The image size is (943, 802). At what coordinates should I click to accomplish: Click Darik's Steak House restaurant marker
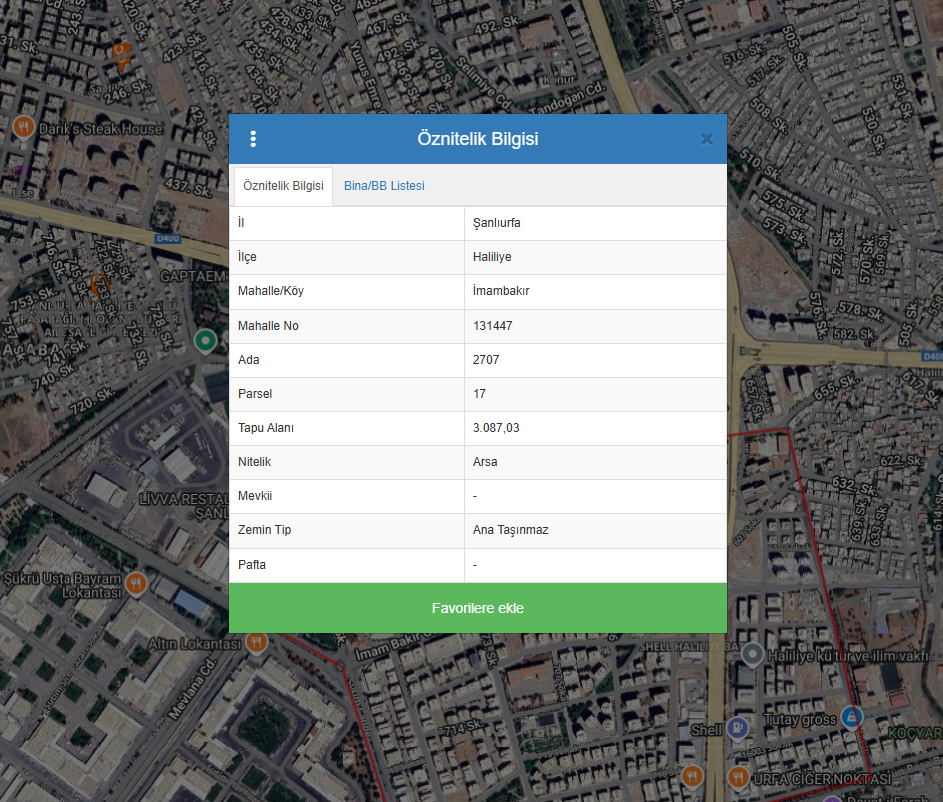[24, 128]
